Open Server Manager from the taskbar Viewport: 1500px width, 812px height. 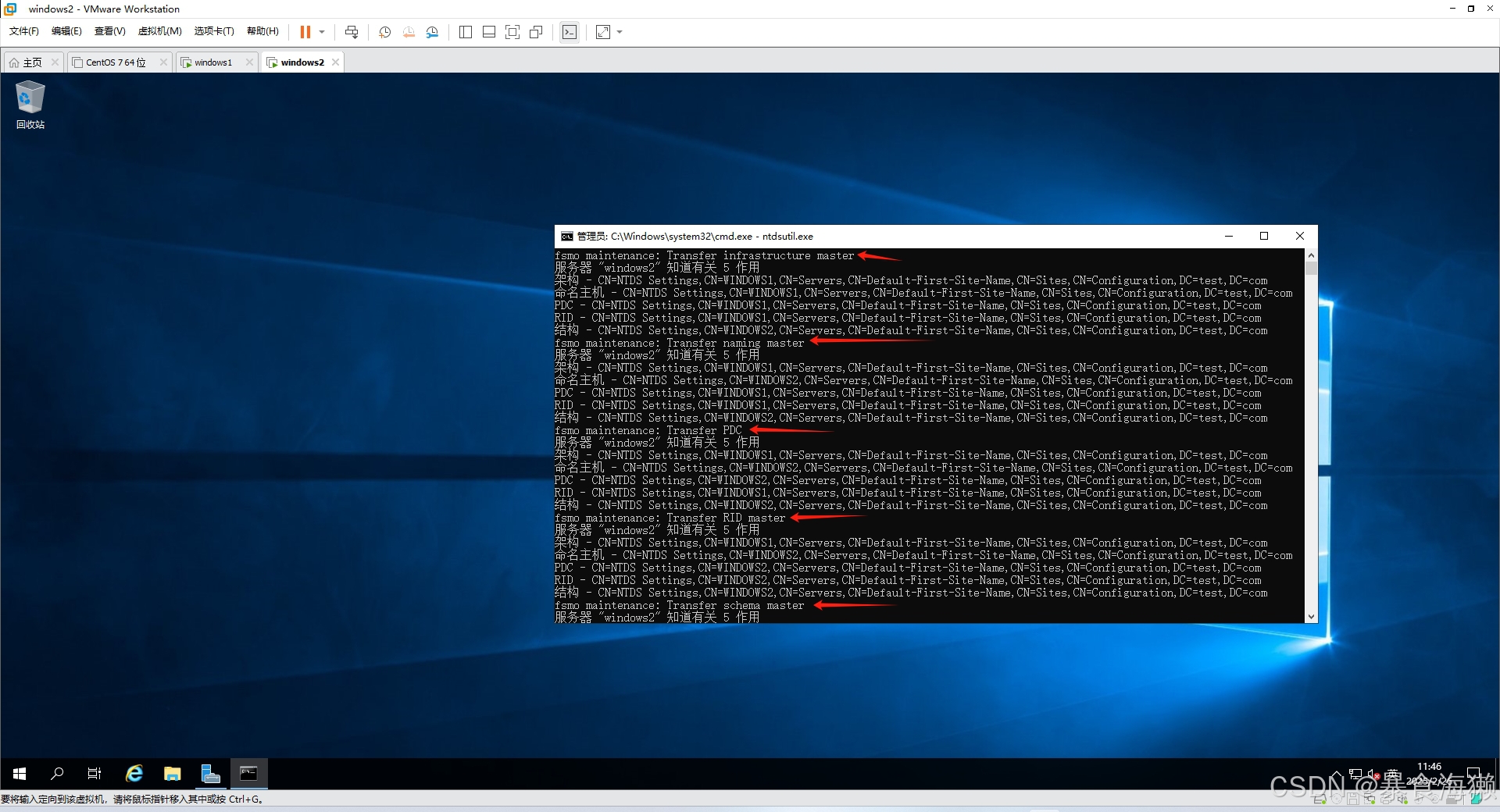(211, 774)
